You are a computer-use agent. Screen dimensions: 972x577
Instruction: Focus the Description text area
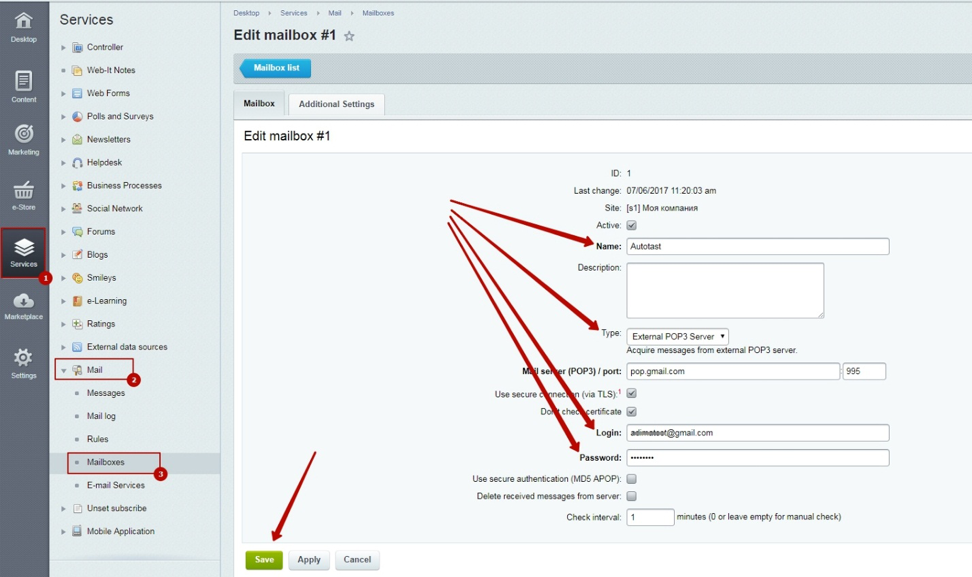click(x=725, y=290)
